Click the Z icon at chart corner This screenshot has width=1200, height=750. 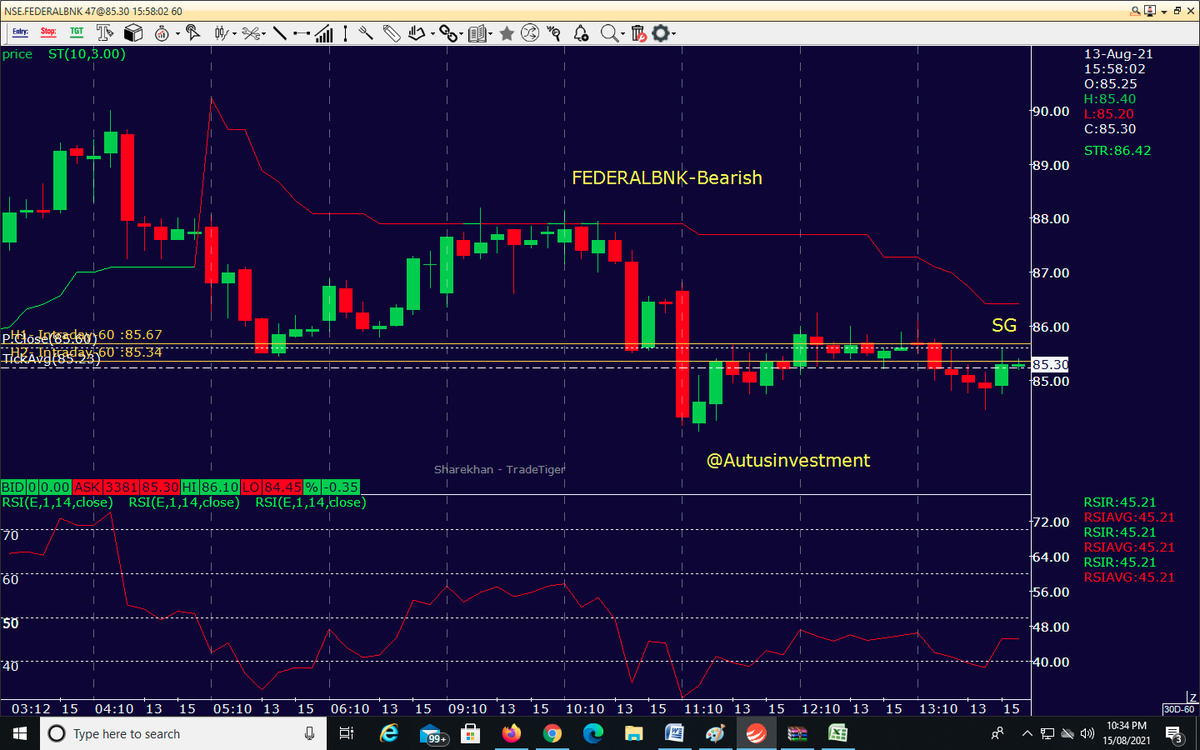(x=1192, y=696)
